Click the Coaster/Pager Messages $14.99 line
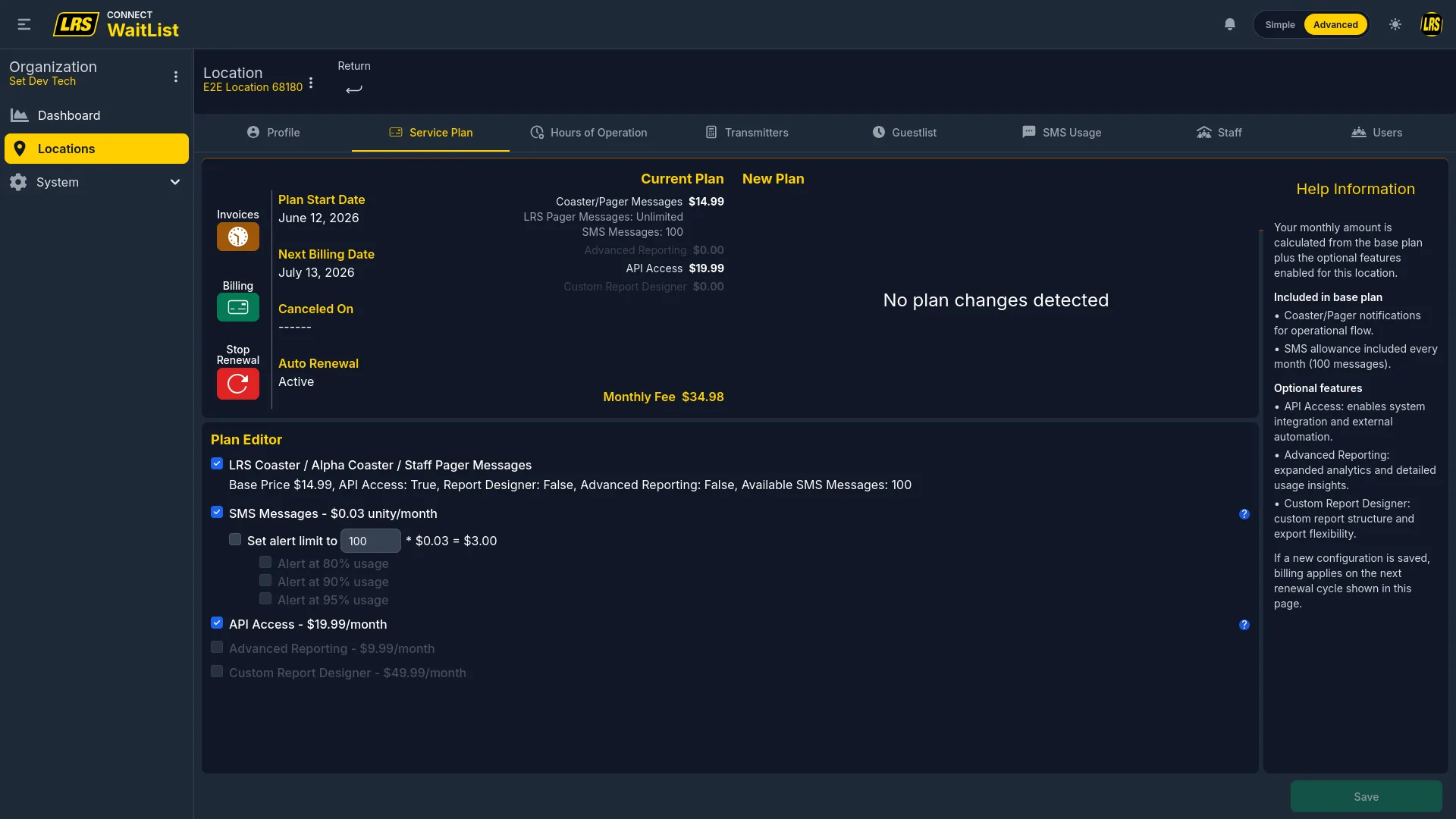 pos(640,202)
